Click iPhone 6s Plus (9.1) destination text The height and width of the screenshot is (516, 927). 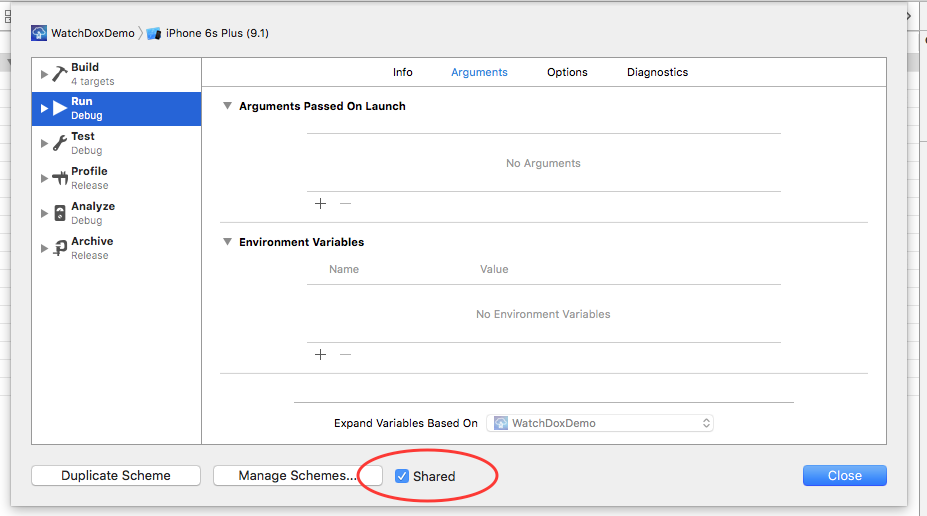pos(217,33)
